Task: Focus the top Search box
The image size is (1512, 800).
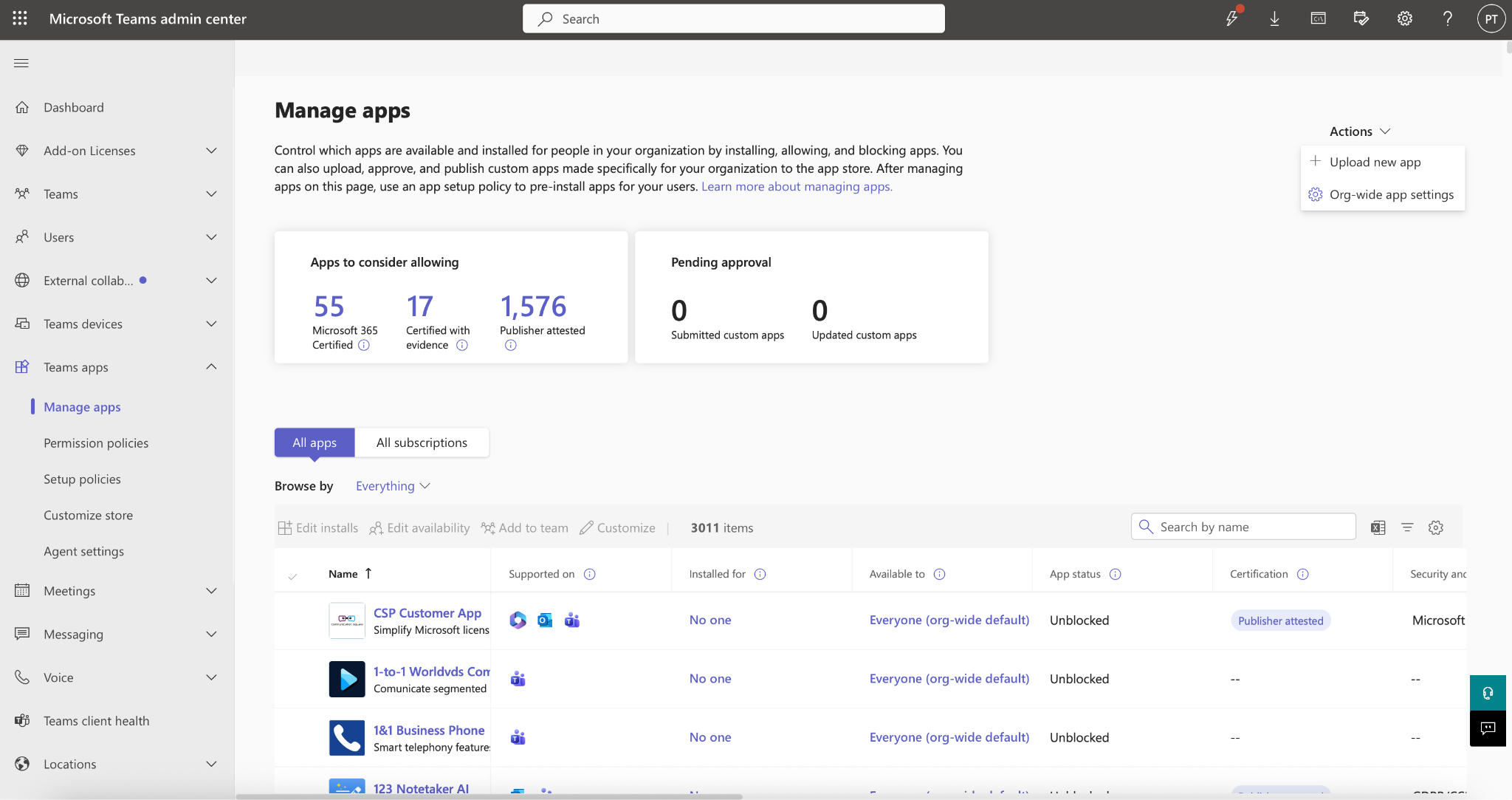Action: click(x=734, y=18)
